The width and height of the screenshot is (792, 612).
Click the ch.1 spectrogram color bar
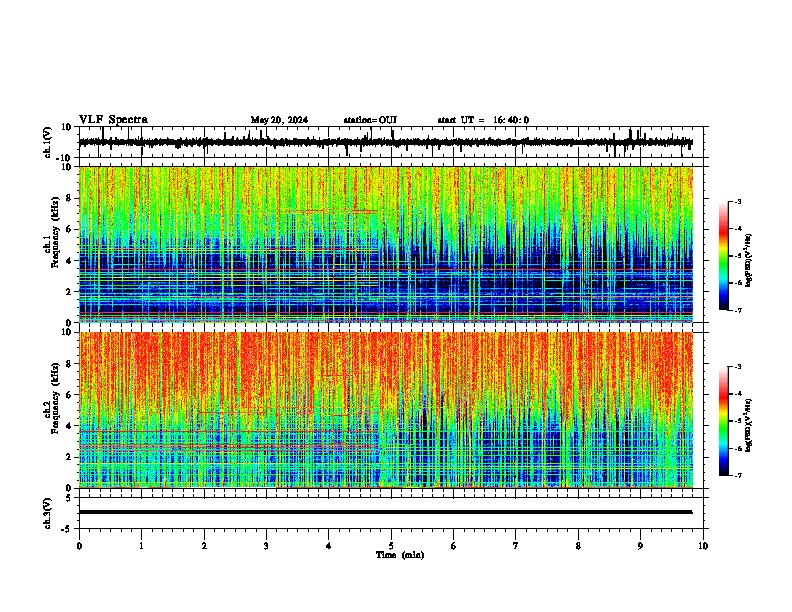724,256
